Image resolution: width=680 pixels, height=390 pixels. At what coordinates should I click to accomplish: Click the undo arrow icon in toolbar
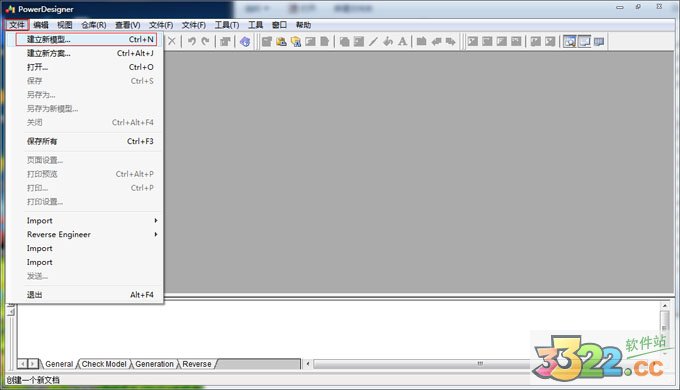192,41
